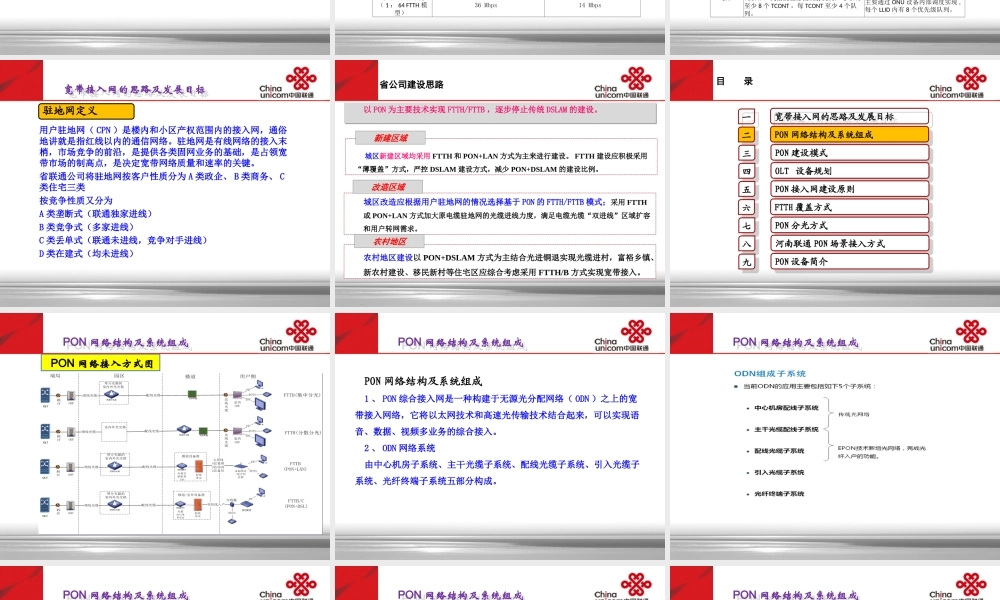1000x600 pixels.
Task: Choose contents entry OLT 设备规划
Action: coord(848,171)
